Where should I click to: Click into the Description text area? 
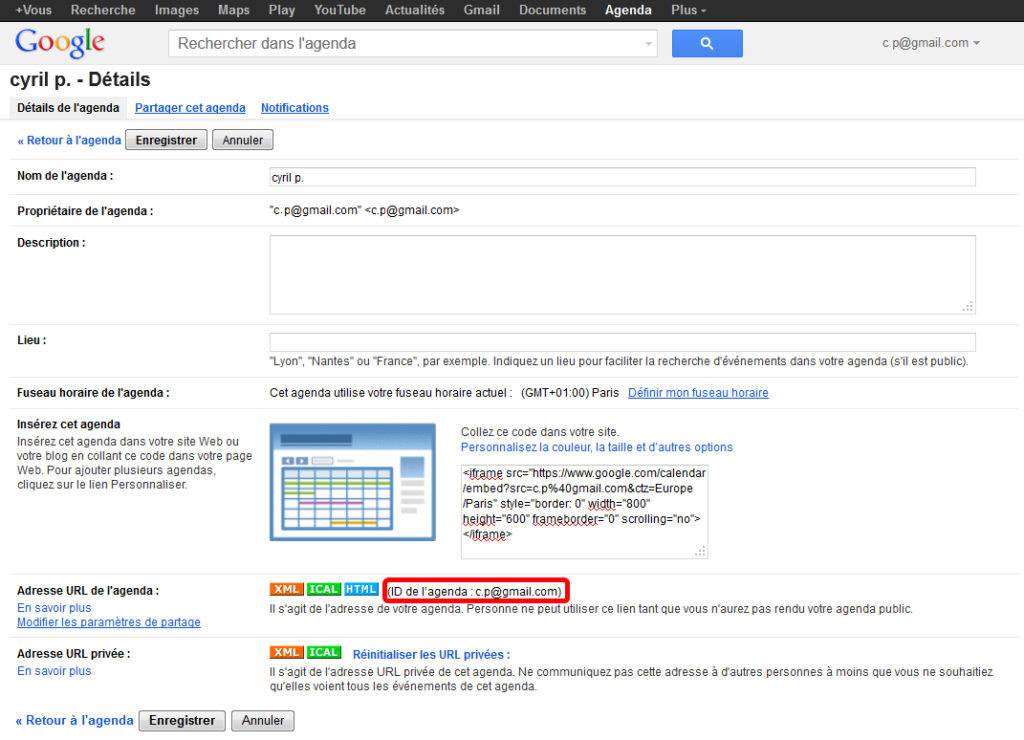[x=622, y=275]
